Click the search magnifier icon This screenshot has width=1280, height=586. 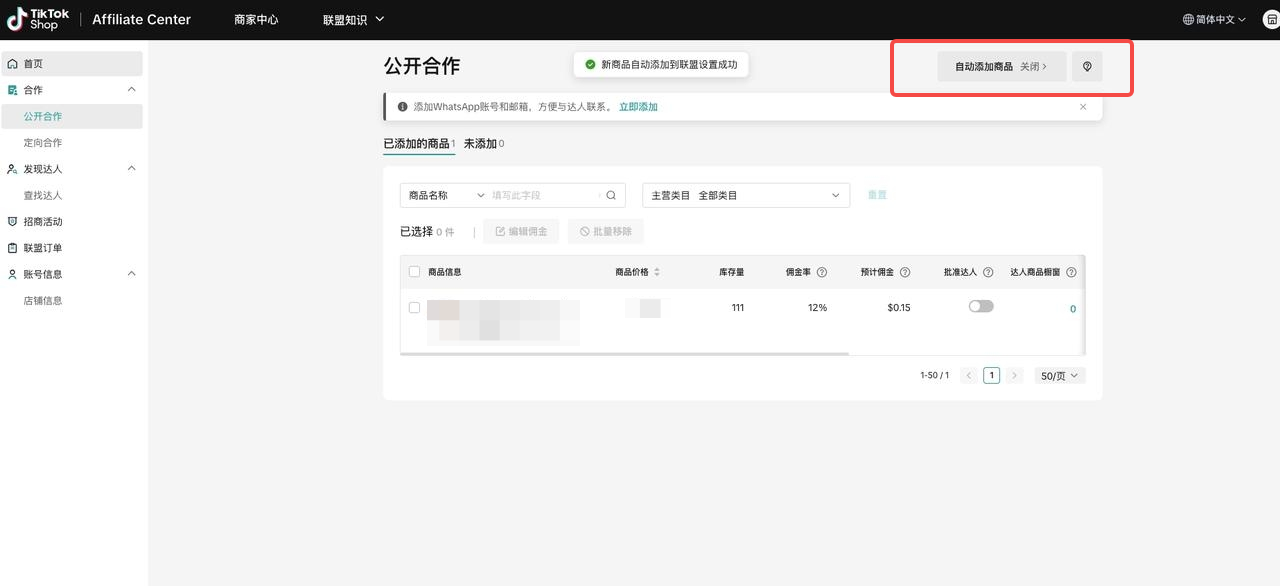(x=611, y=196)
